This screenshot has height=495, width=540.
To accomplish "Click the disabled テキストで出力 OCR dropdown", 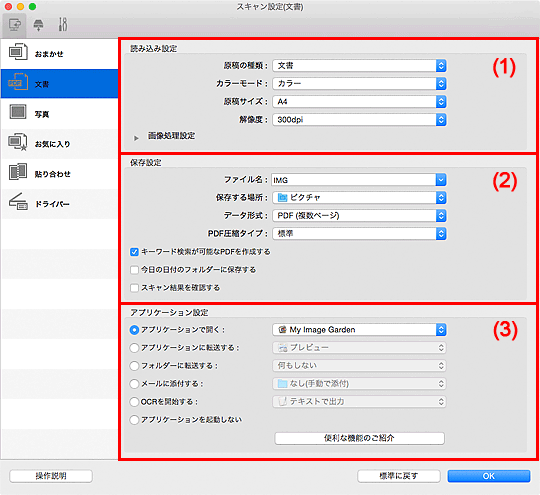I will 359,401.
